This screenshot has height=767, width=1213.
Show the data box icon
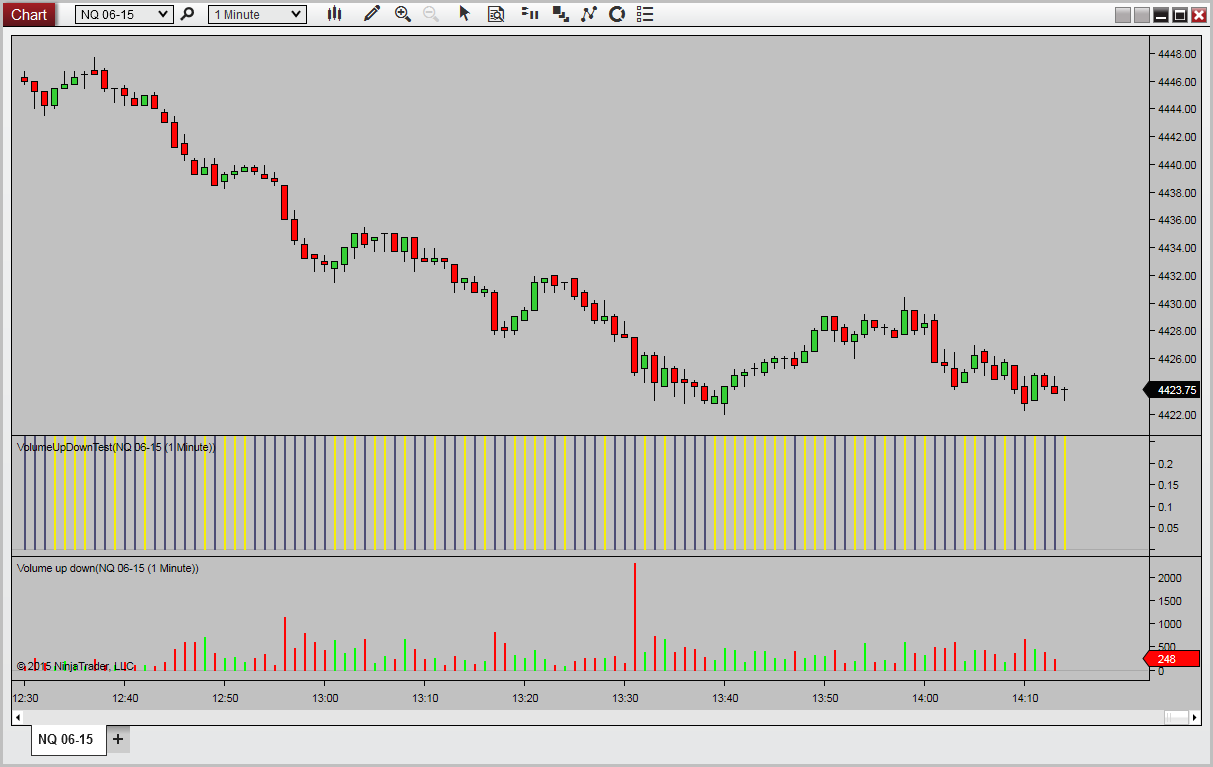pyautogui.click(x=496, y=14)
